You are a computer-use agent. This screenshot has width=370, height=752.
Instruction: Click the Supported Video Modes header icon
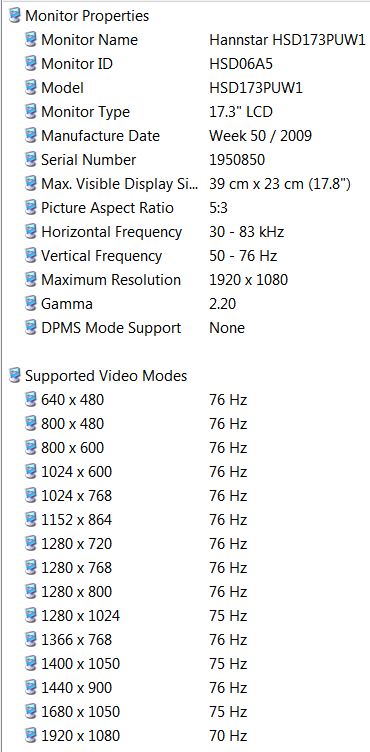pos(15,376)
